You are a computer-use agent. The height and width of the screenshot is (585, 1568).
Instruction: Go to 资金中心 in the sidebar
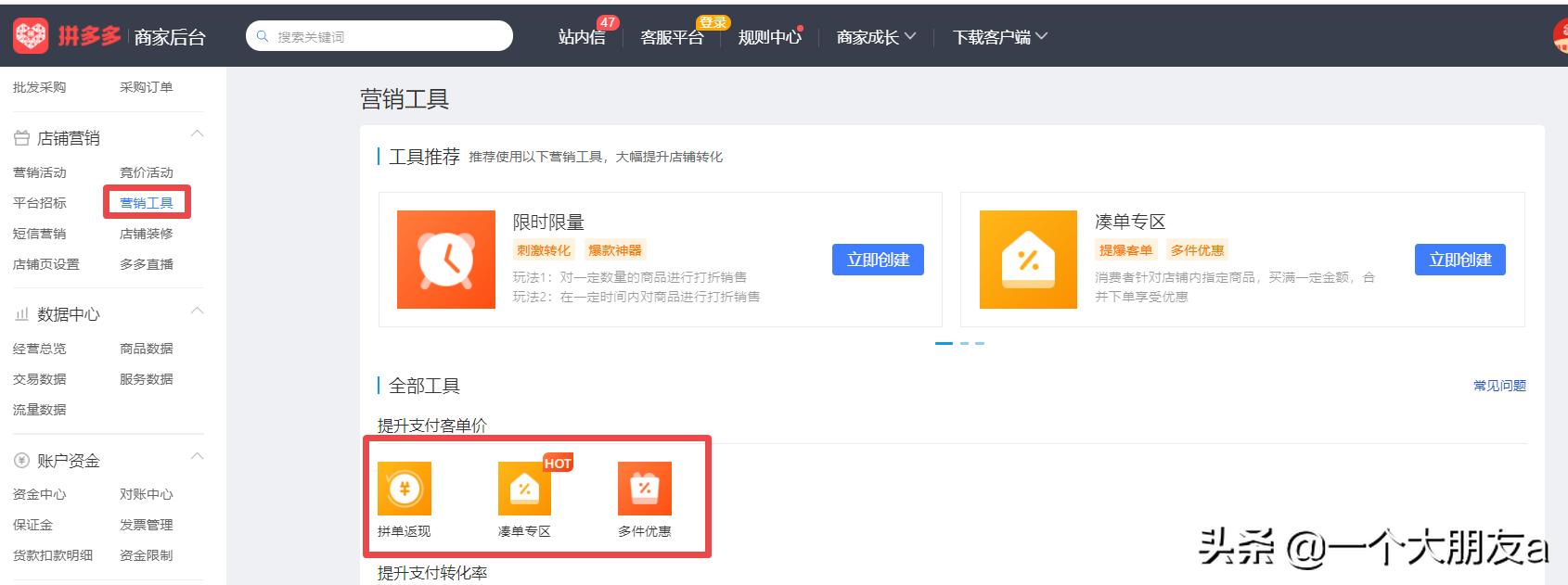pos(40,494)
